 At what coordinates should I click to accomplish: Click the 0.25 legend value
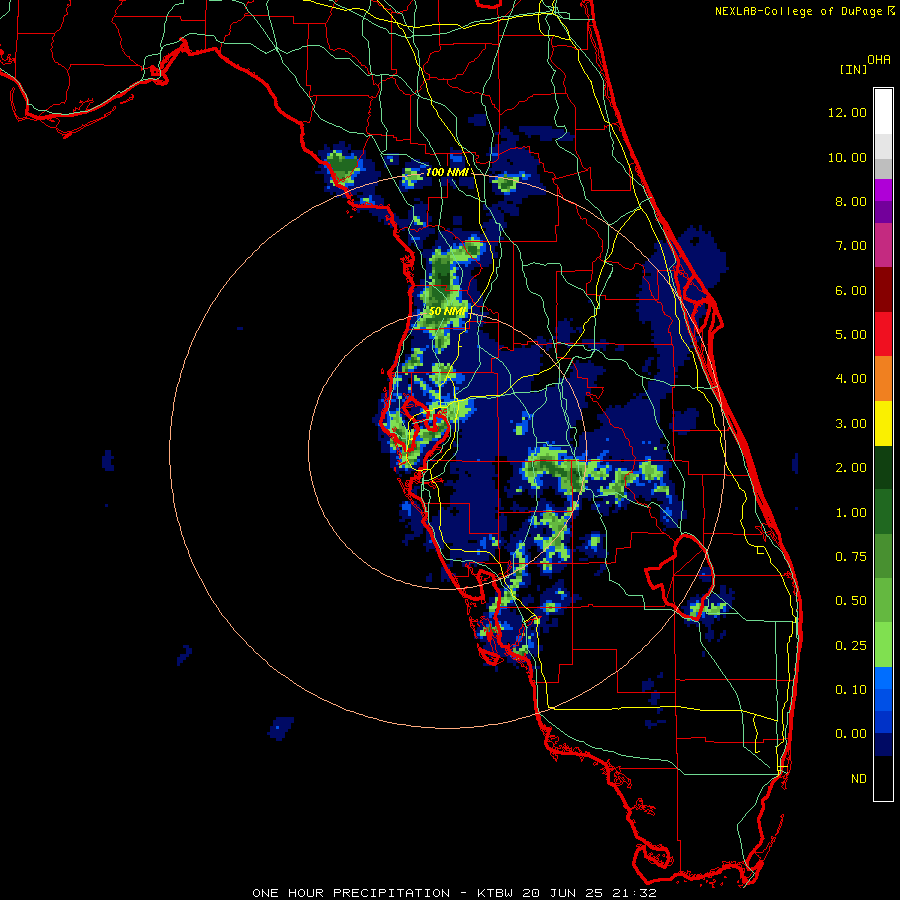tap(851, 646)
